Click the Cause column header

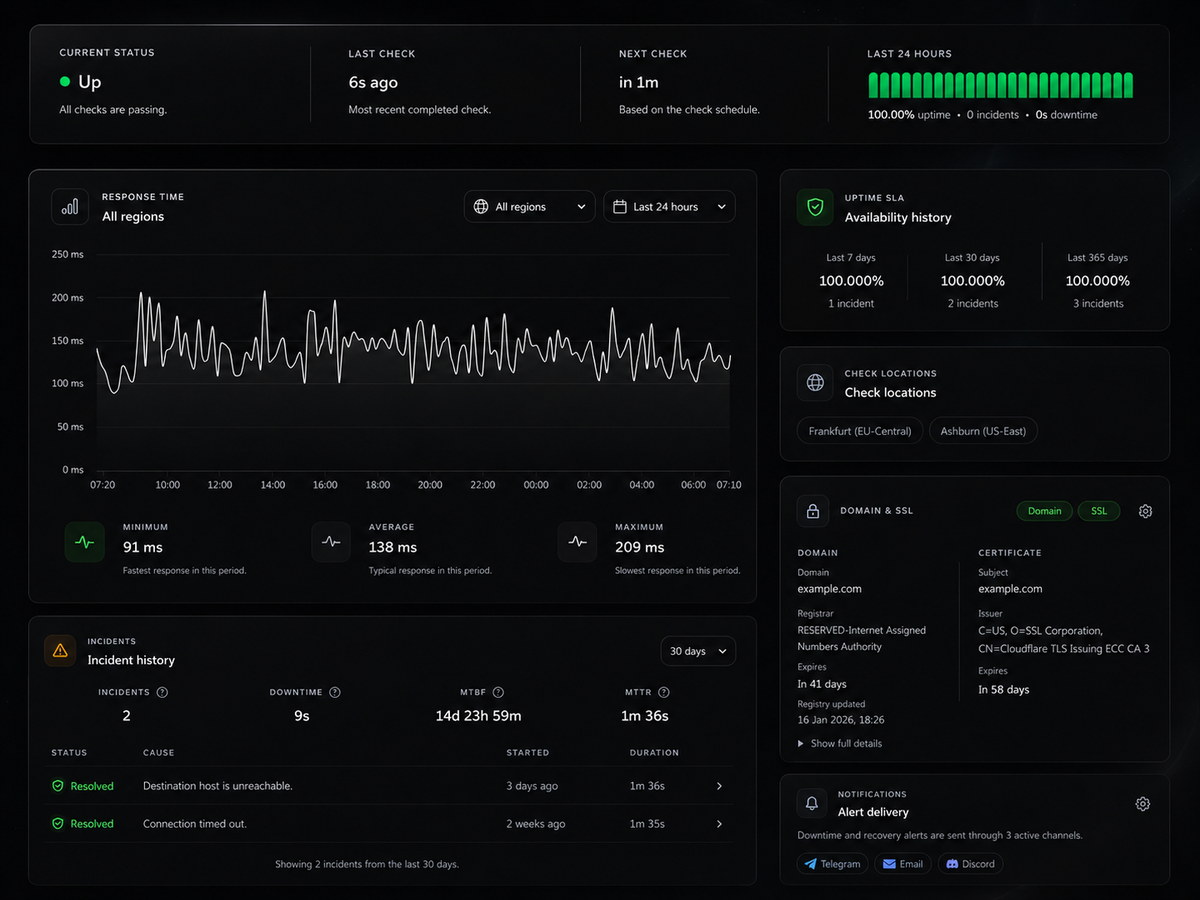[x=159, y=753]
